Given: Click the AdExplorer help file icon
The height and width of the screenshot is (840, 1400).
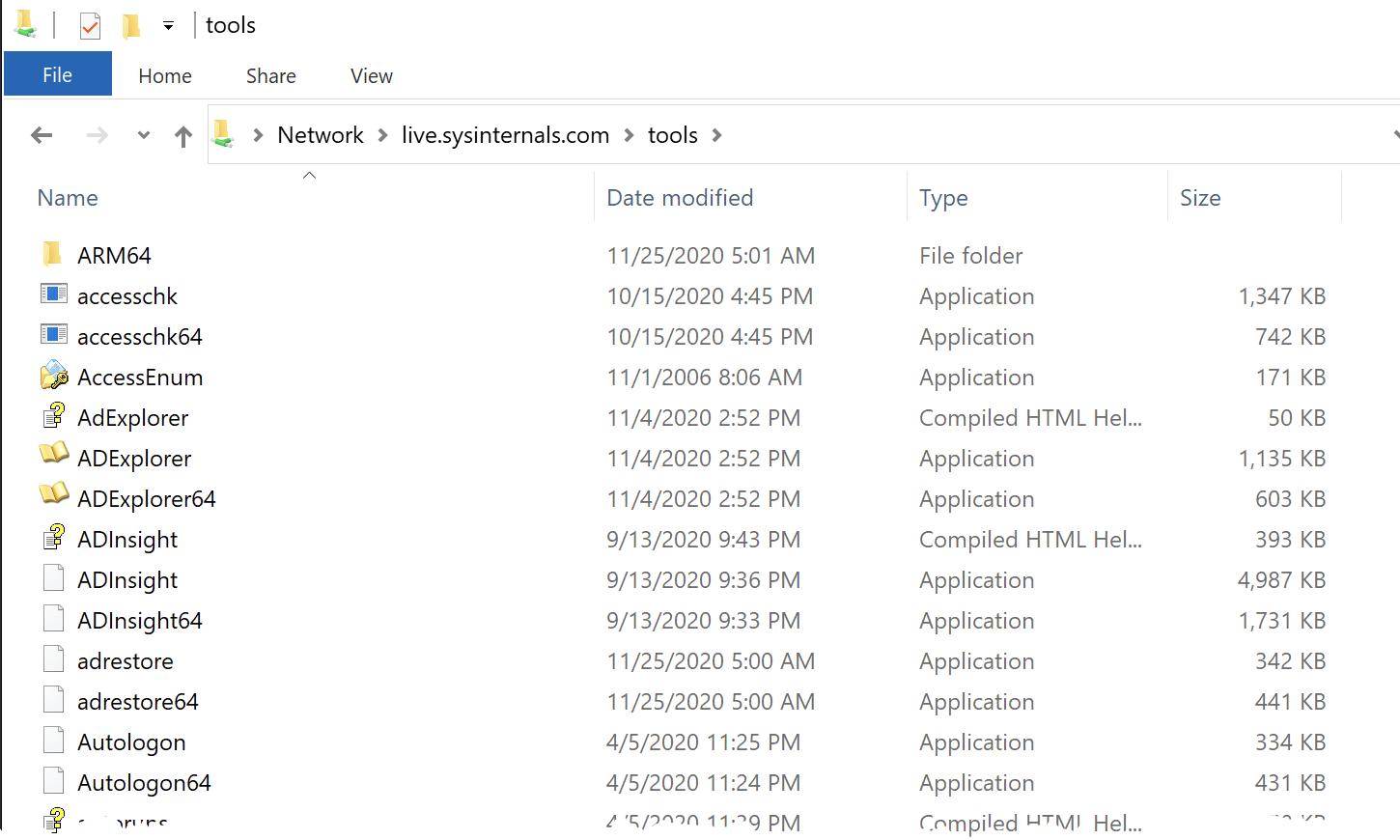Looking at the screenshot, I should tap(54, 416).
